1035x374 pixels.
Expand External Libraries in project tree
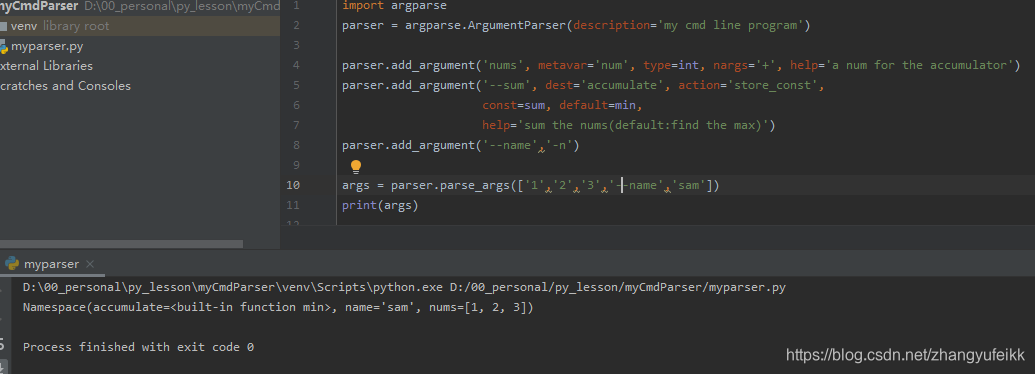tap(46, 66)
